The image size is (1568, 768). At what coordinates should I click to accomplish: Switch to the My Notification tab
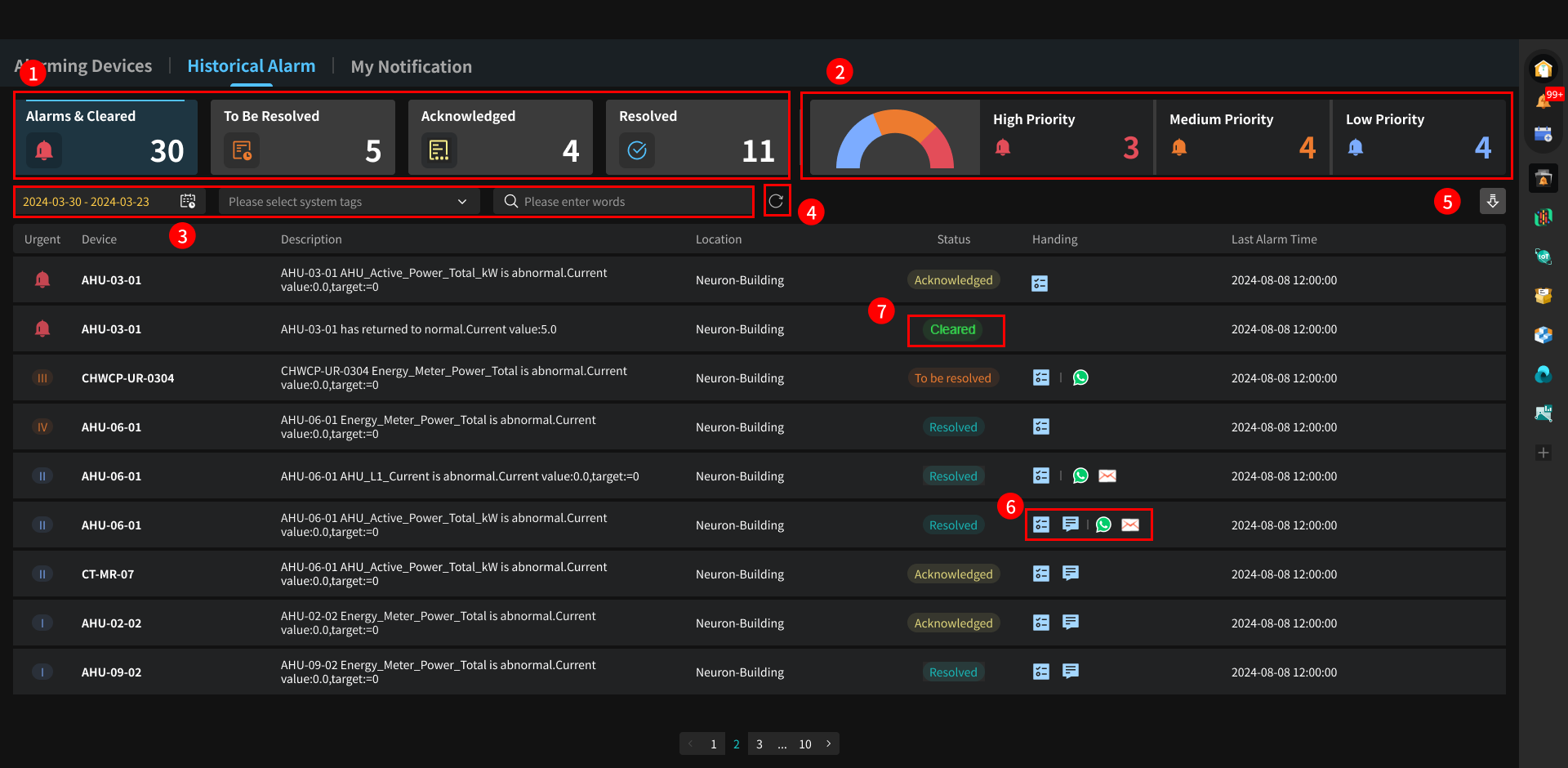[411, 67]
